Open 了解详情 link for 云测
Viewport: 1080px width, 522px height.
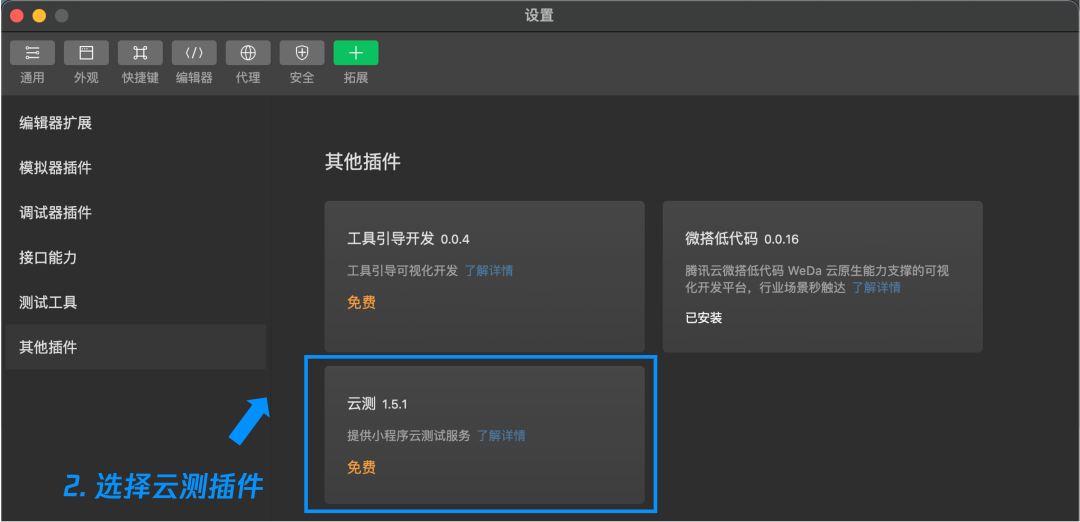pyautogui.click(x=501, y=435)
